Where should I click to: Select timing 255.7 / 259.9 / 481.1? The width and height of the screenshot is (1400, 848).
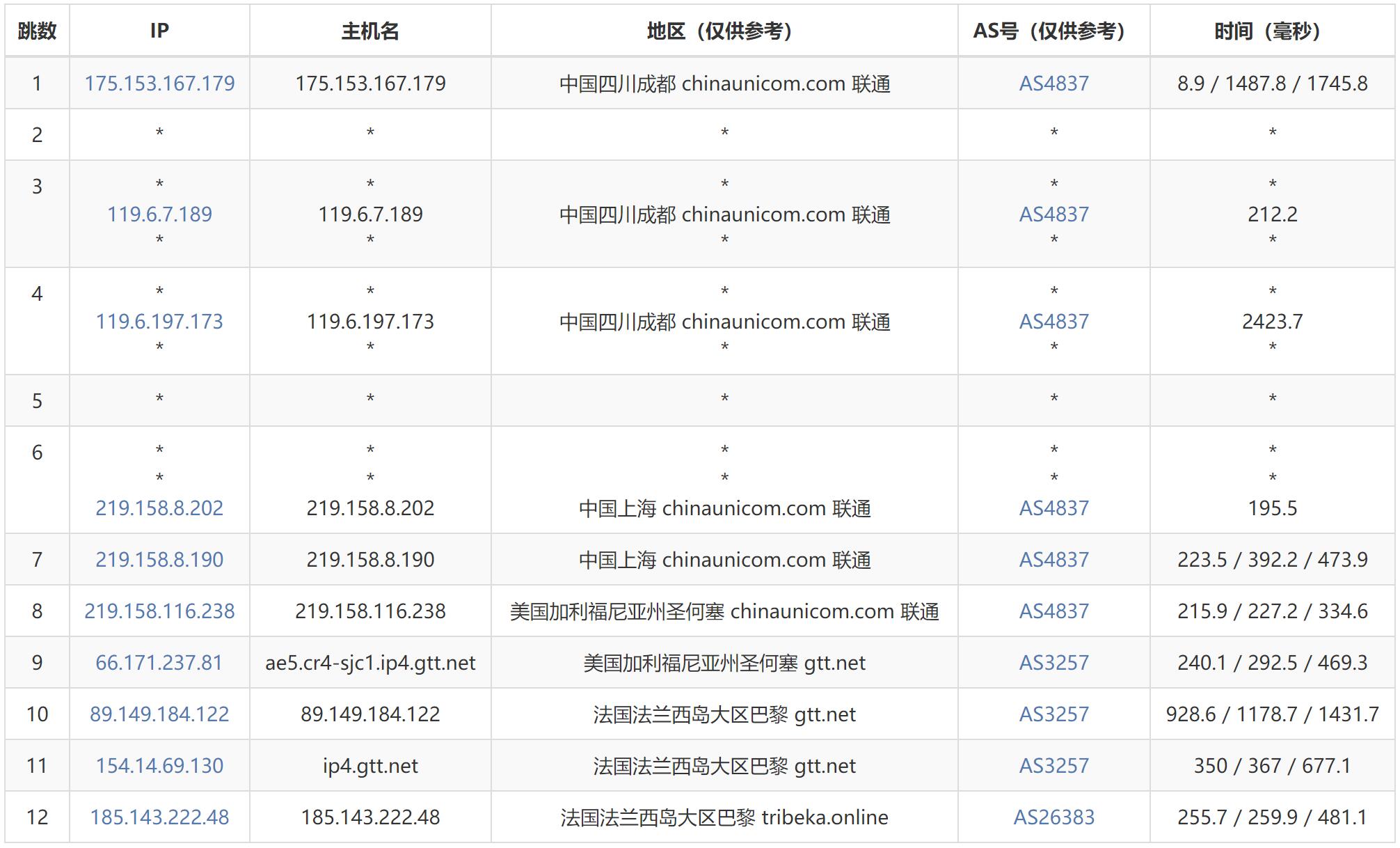click(1272, 817)
